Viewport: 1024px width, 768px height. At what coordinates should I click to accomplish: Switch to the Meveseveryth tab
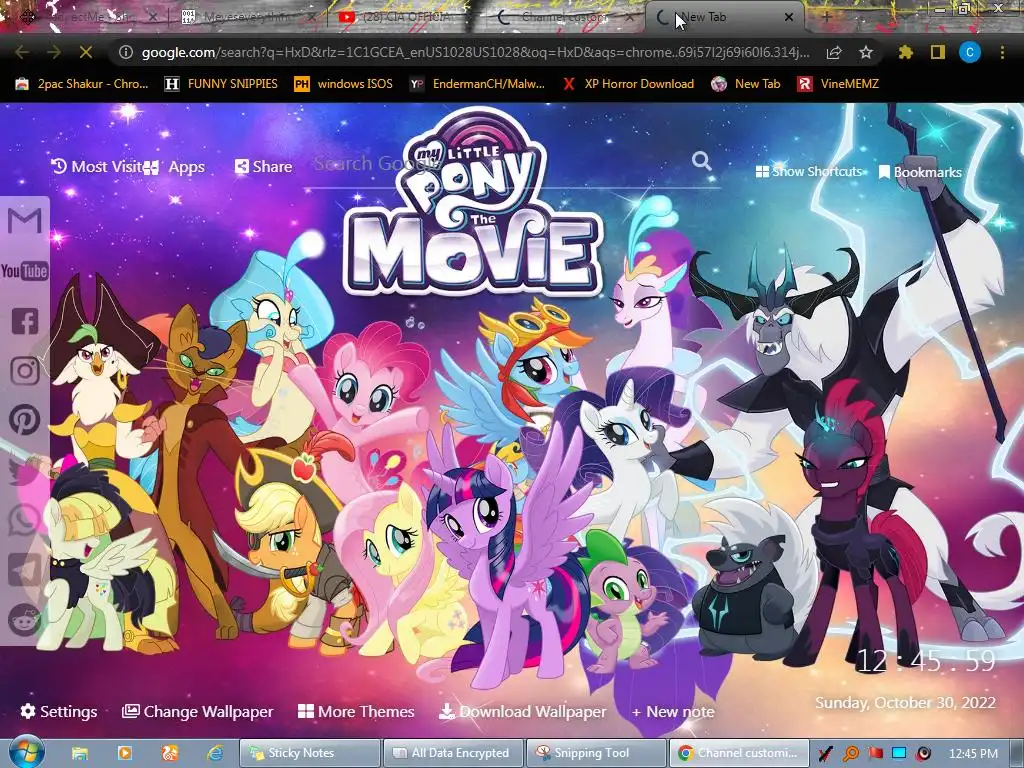coord(248,17)
